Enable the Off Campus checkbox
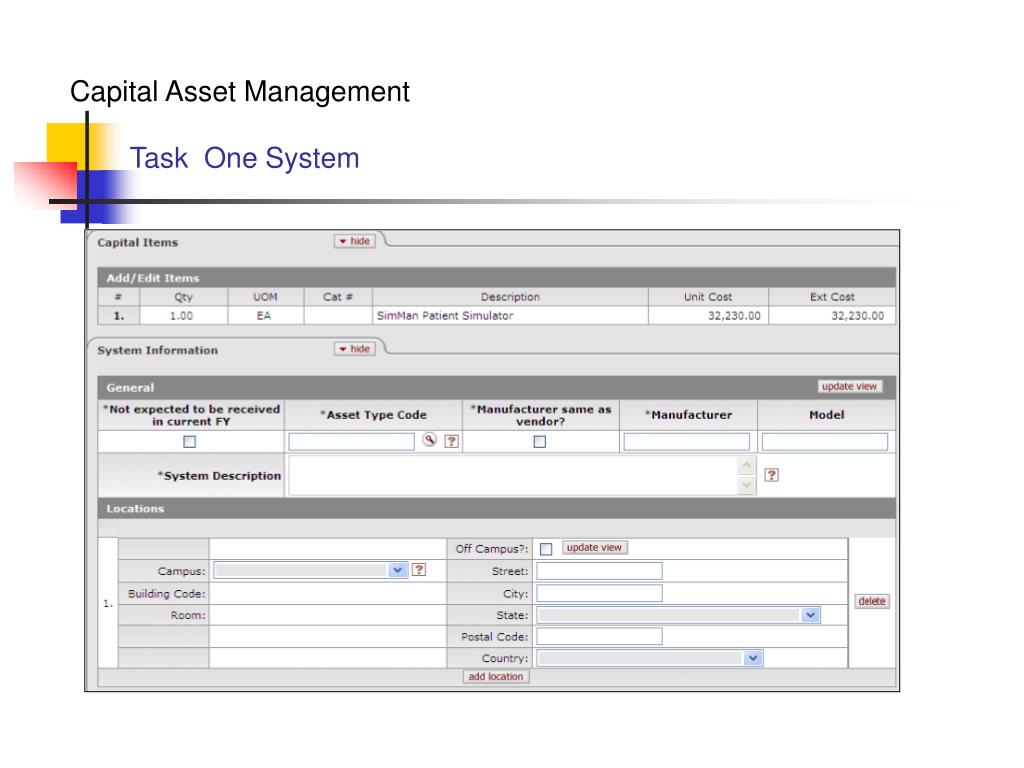1024x768 pixels. point(546,549)
